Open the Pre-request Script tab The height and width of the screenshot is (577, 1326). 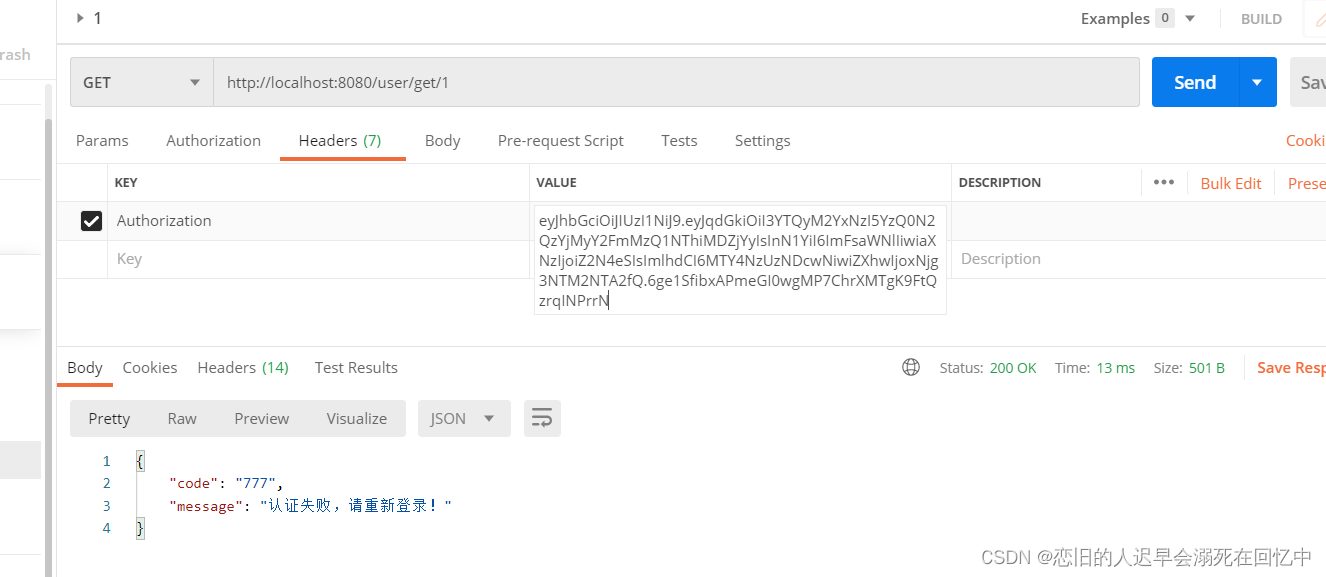pos(560,140)
